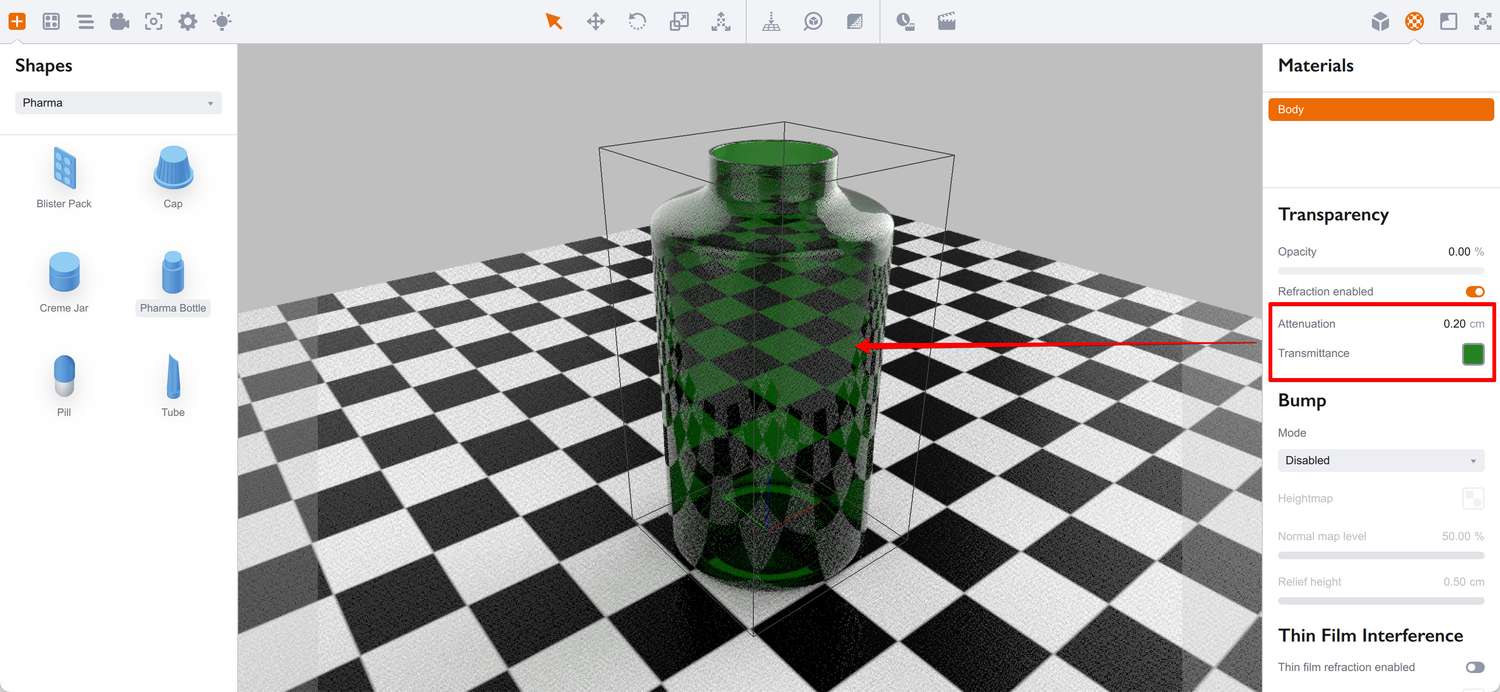The height and width of the screenshot is (692, 1500).
Task: Add the Blister Pack shape
Action: tap(64, 178)
